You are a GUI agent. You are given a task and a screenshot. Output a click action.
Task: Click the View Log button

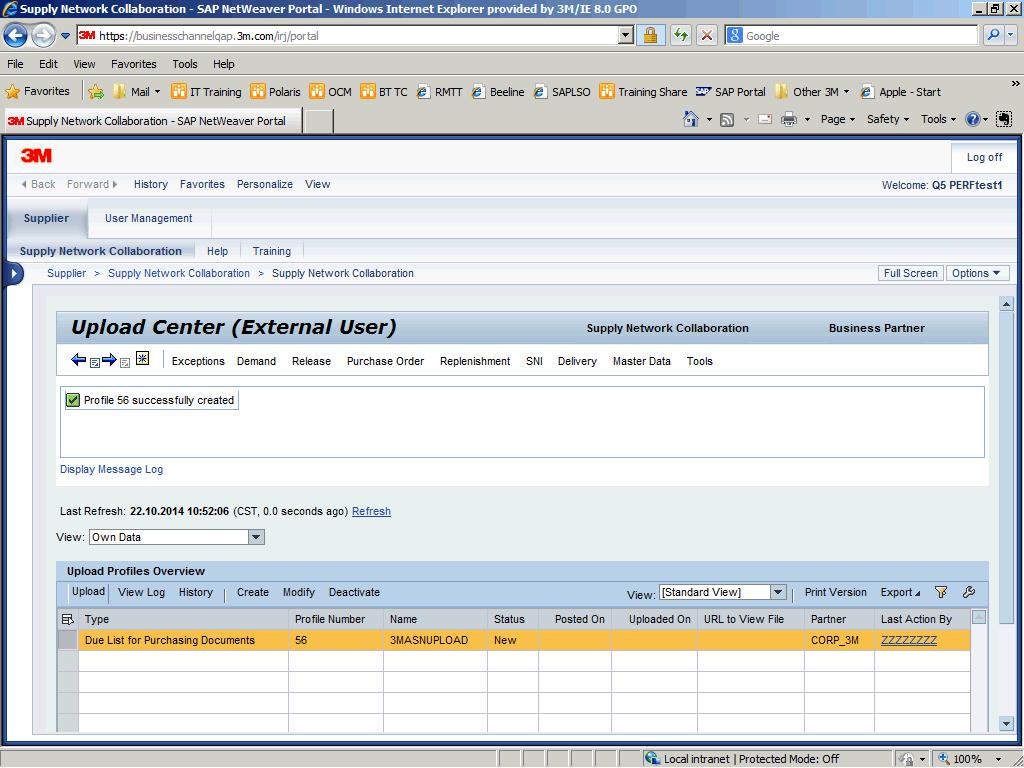141,592
